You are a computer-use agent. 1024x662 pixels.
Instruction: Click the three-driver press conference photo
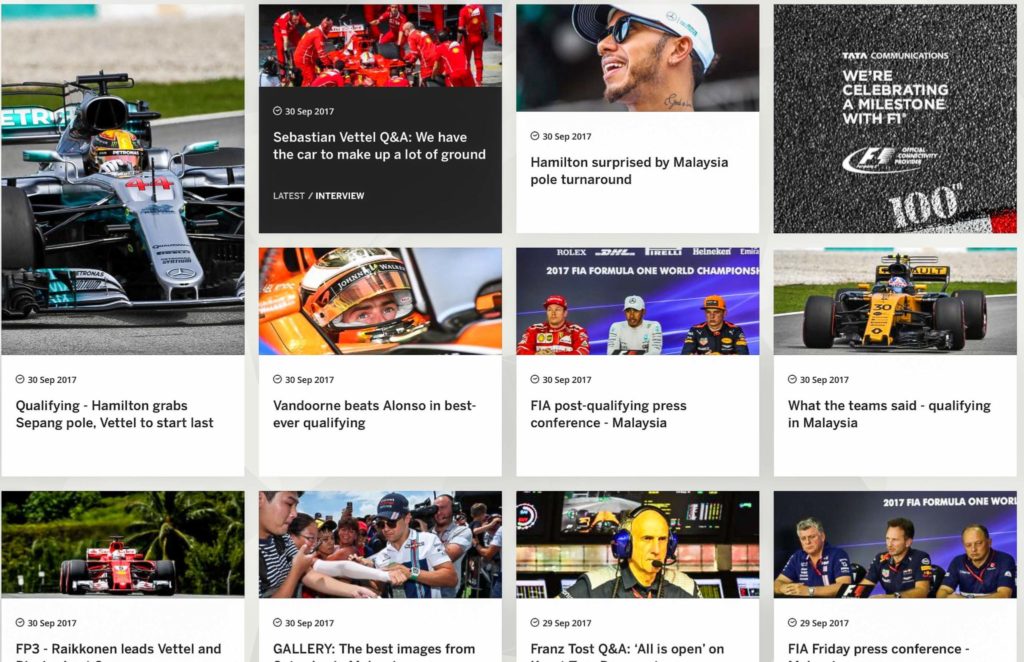(x=637, y=301)
